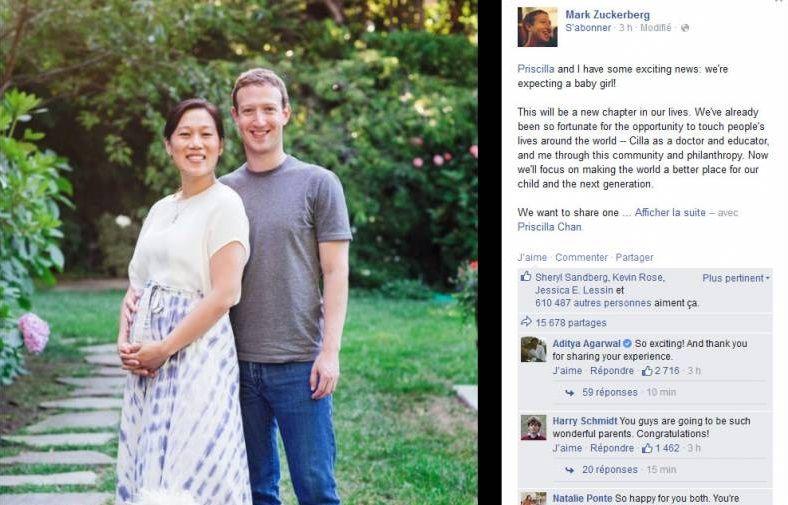Click Aditya Agarwal's verified badge
Screen dimensions: 788x505
click(x=627, y=344)
